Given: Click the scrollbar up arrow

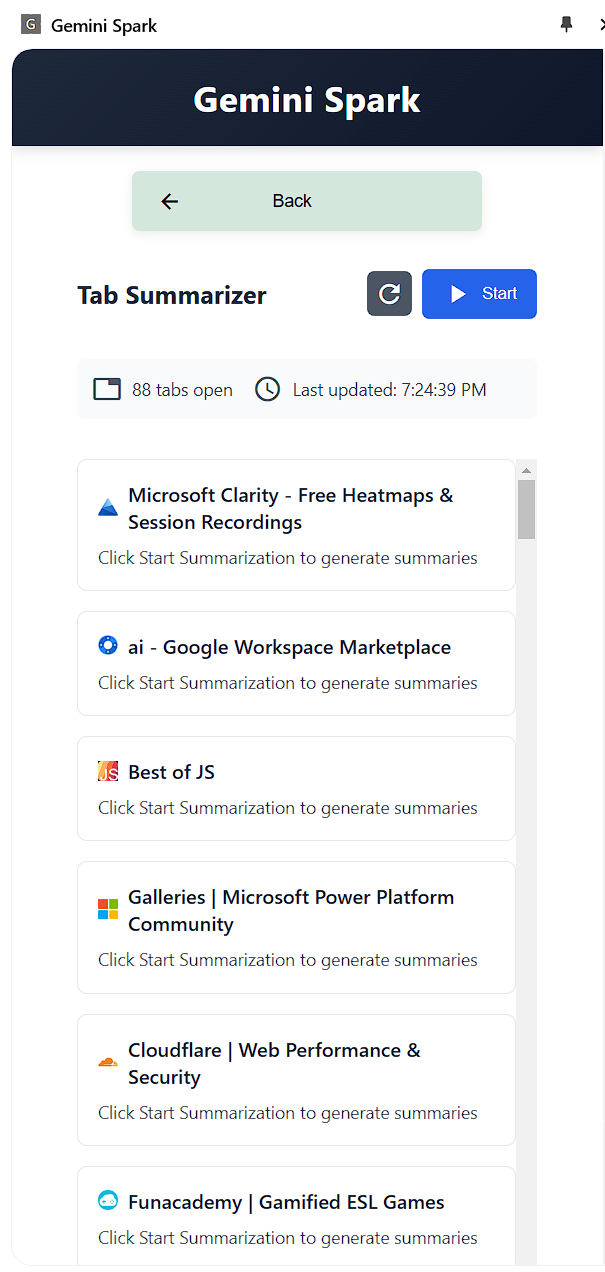Looking at the screenshot, I should pyautogui.click(x=527, y=469).
